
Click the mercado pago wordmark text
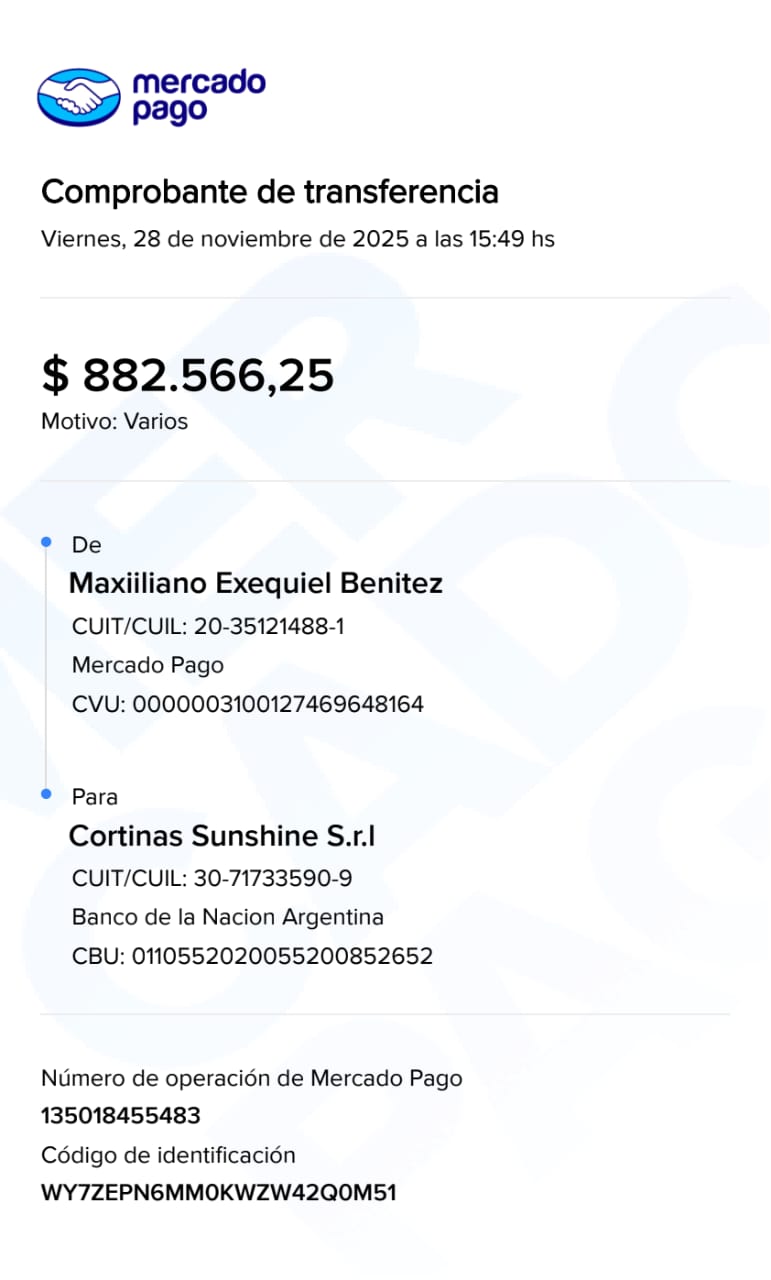point(198,96)
